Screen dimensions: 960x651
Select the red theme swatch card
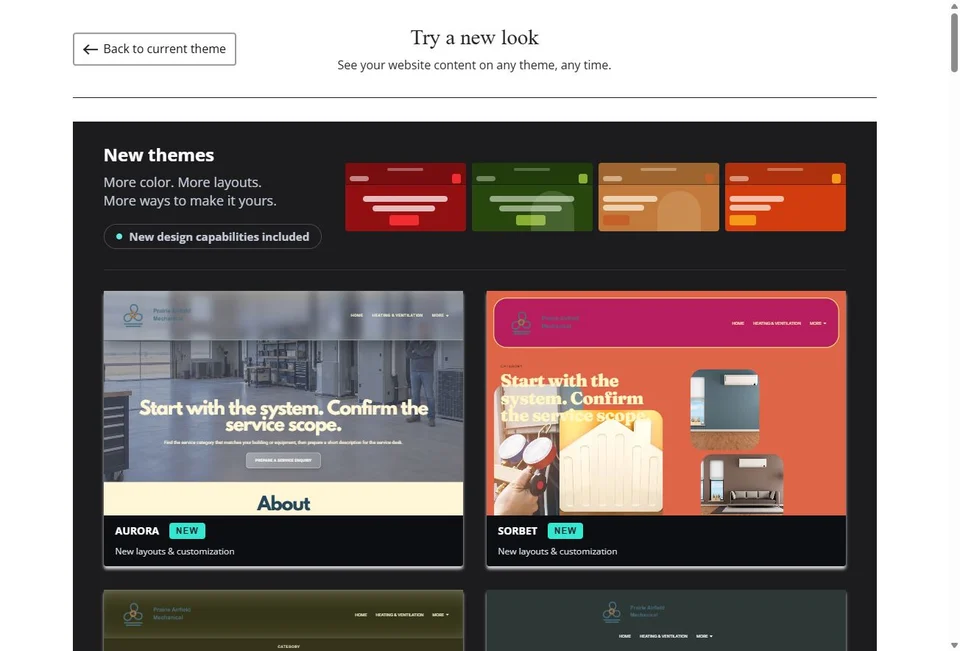[x=405, y=197]
